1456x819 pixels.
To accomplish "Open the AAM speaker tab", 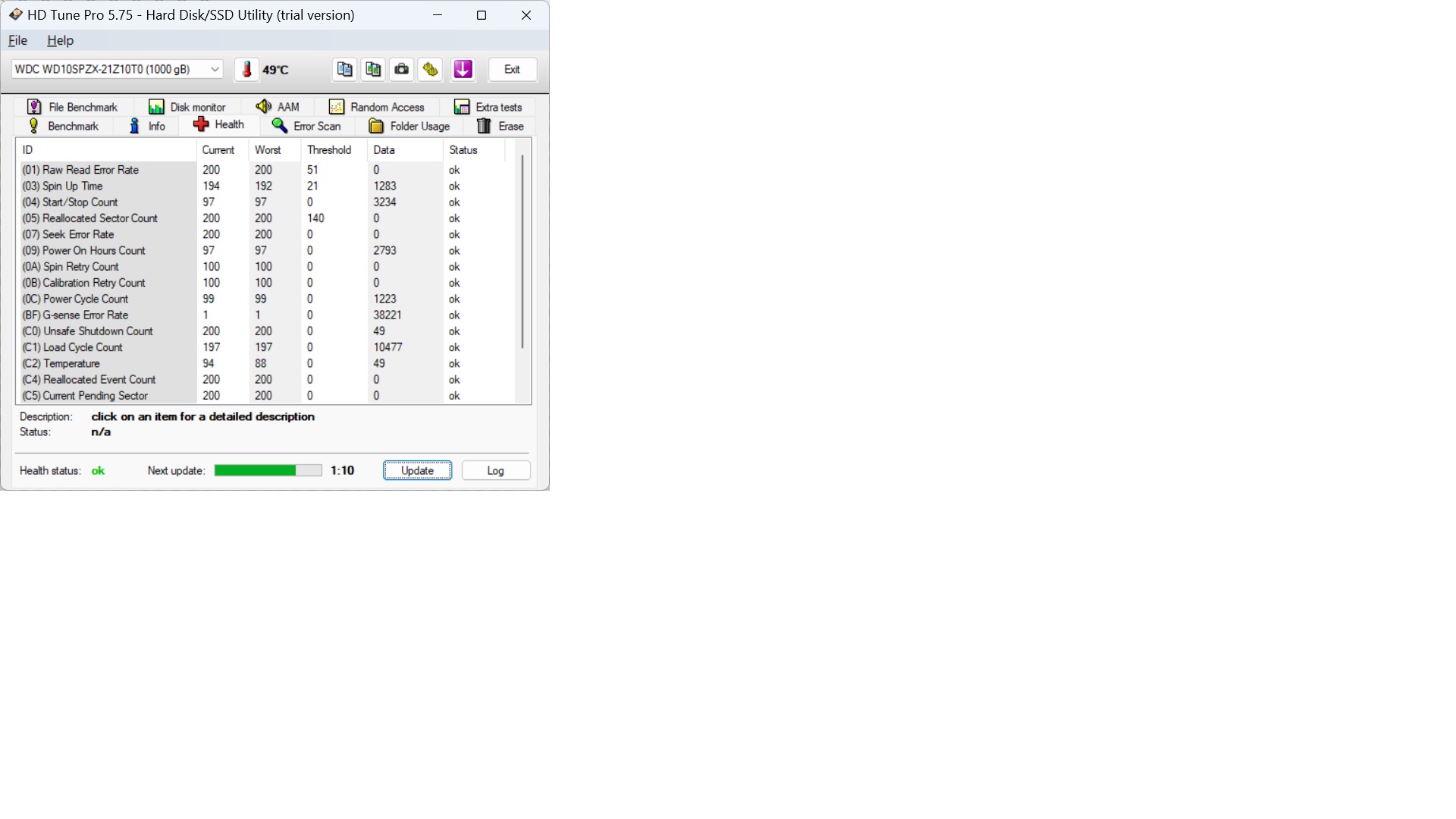I will point(278,107).
